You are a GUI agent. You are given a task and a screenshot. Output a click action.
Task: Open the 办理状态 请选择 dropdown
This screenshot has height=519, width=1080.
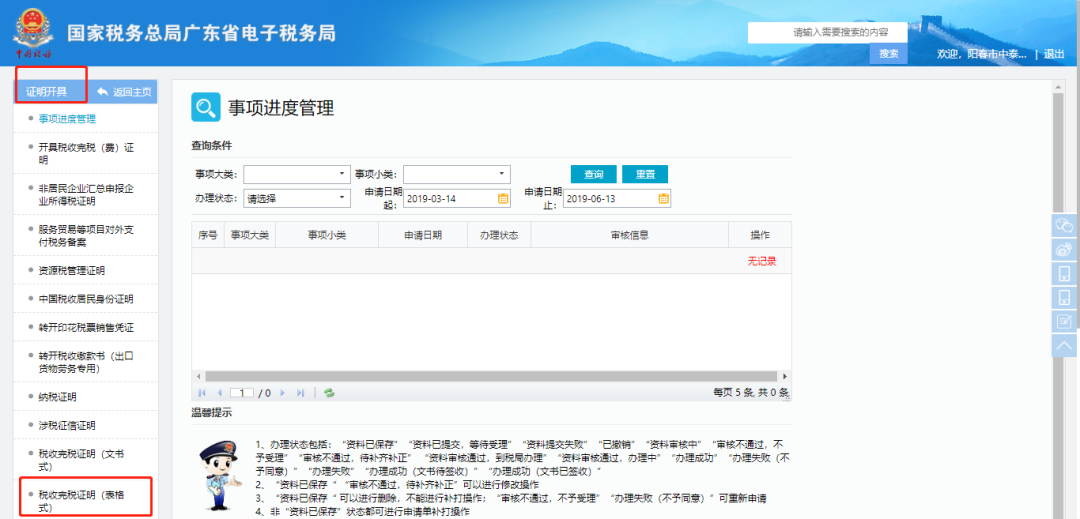[x=297, y=198]
